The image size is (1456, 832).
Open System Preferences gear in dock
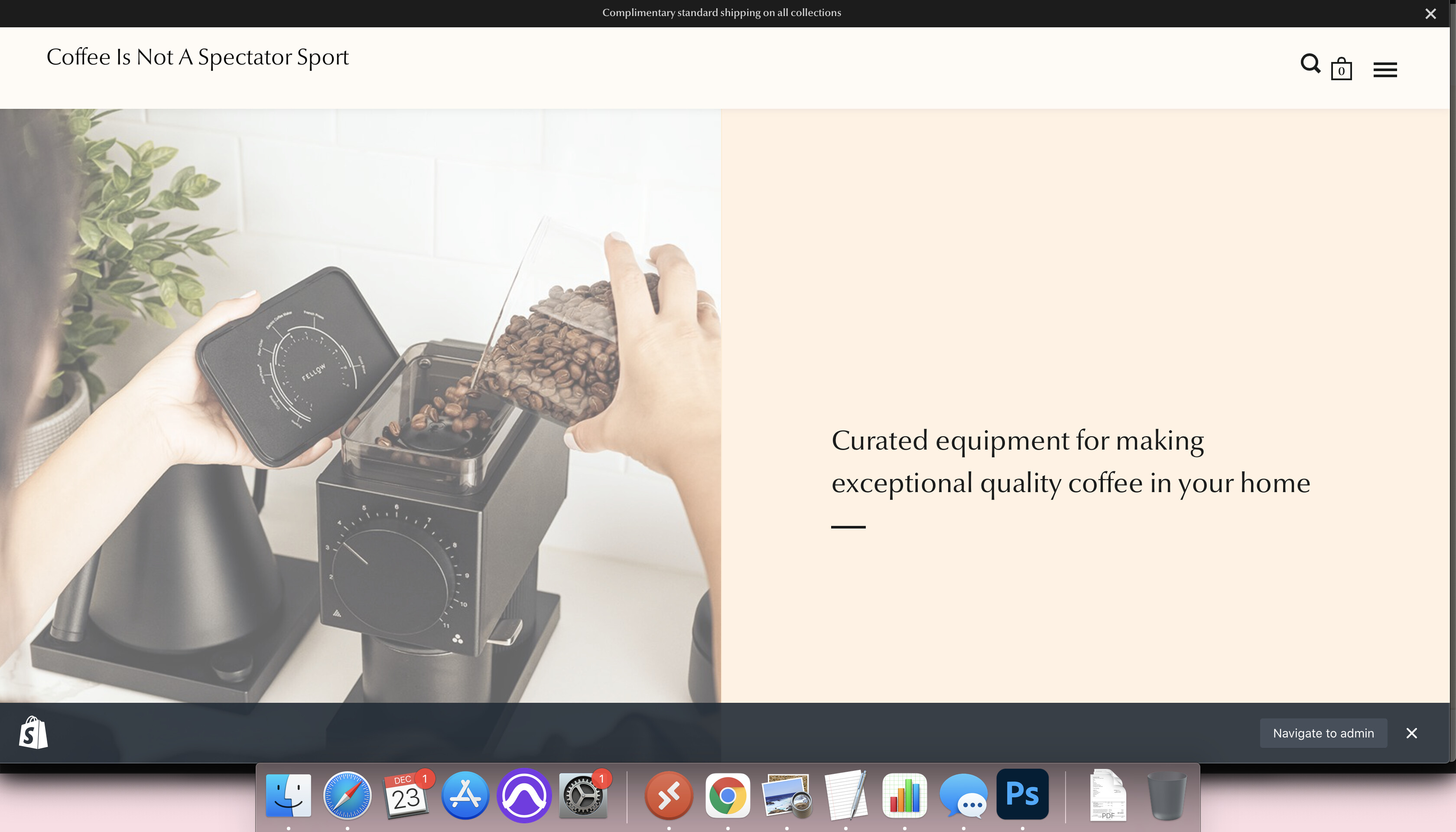tap(582, 795)
